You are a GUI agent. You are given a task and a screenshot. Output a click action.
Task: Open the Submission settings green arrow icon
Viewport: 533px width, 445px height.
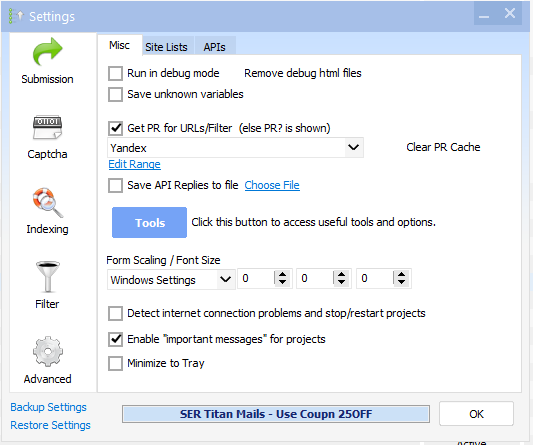click(48, 51)
